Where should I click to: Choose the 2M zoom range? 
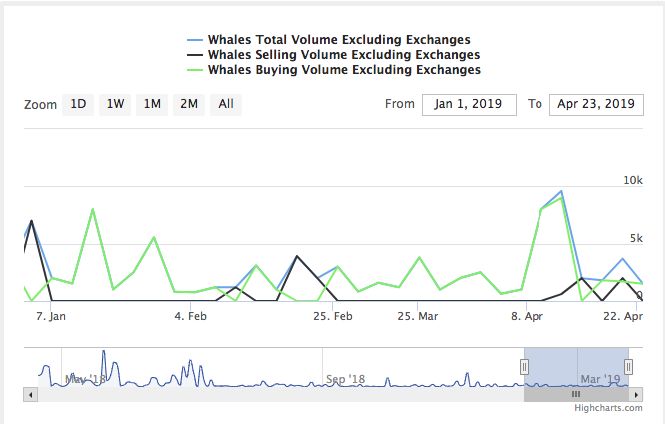click(x=188, y=104)
